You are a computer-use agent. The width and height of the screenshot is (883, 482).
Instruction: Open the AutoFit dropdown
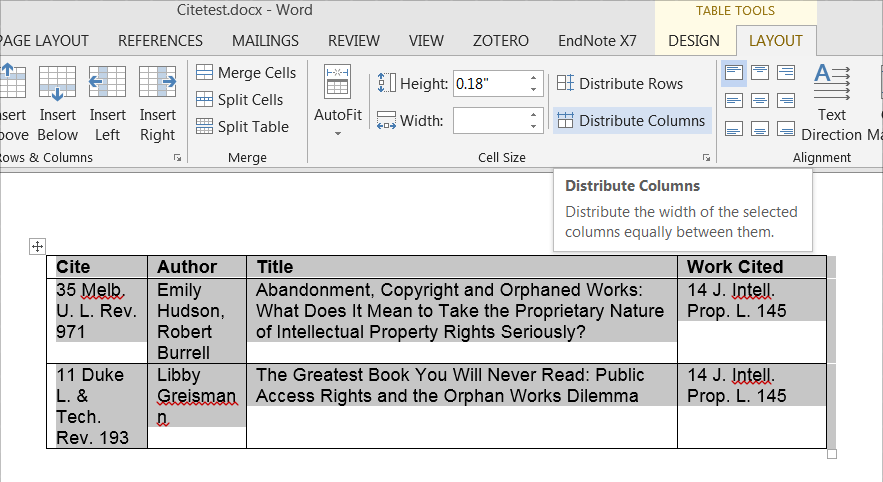337,102
